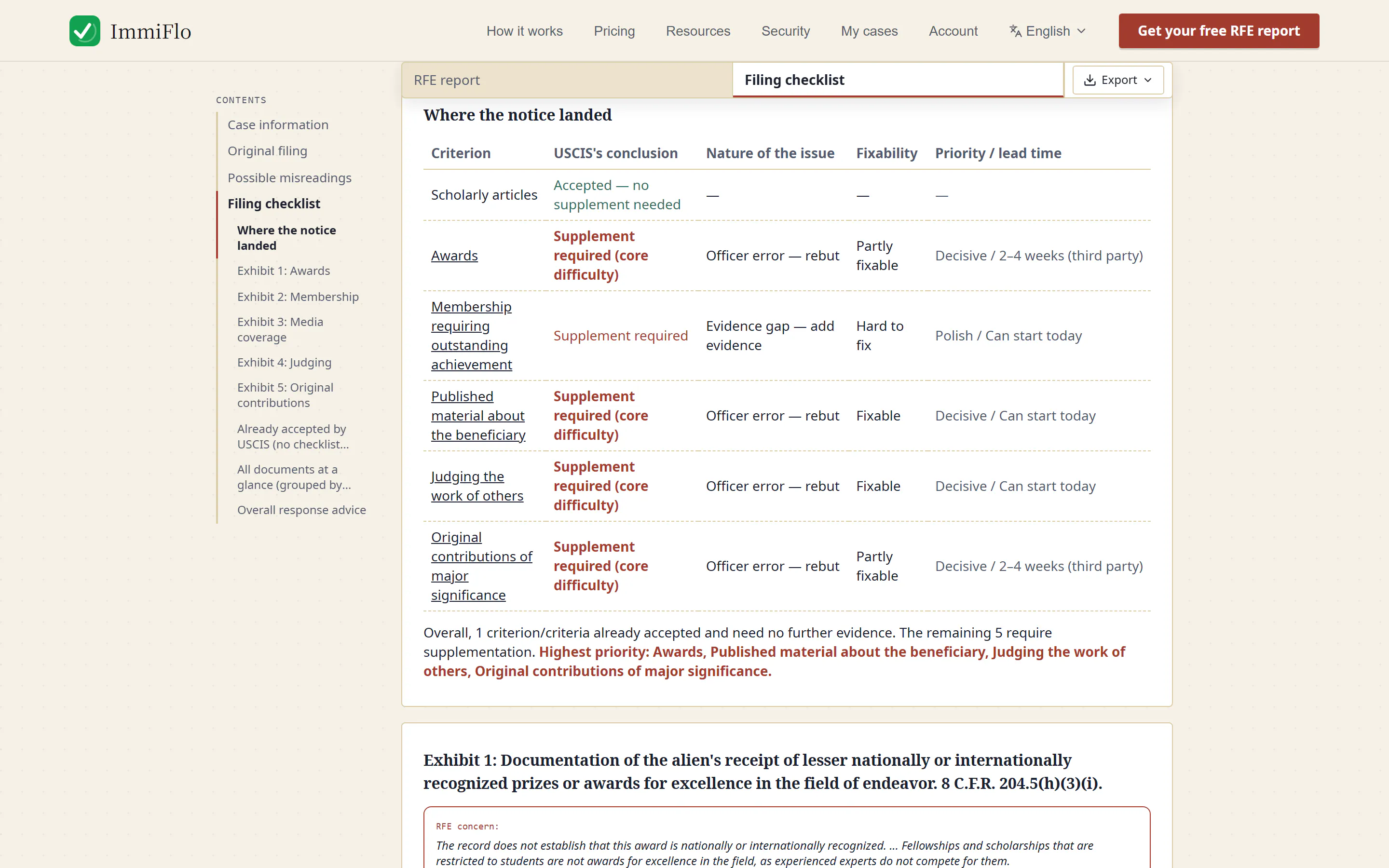Jump to Case information in contents
Viewport: 1389px width, 868px height.
[278, 125]
